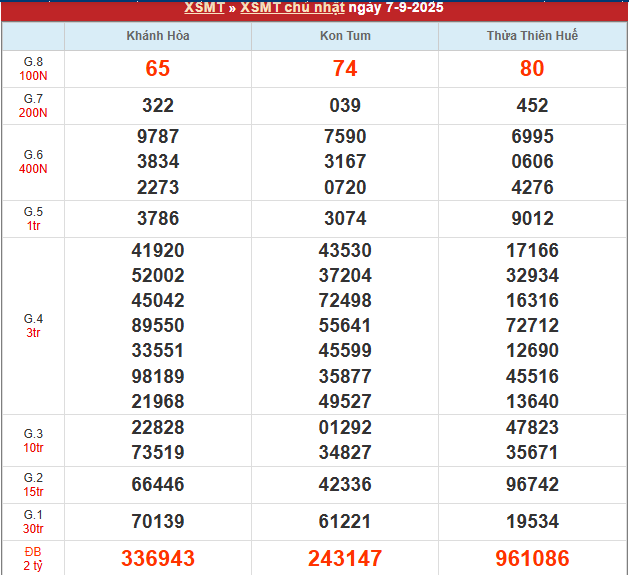The height and width of the screenshot is (575, 629).
Task: Select G.5 number 3074
Action: tap(345, 219)
